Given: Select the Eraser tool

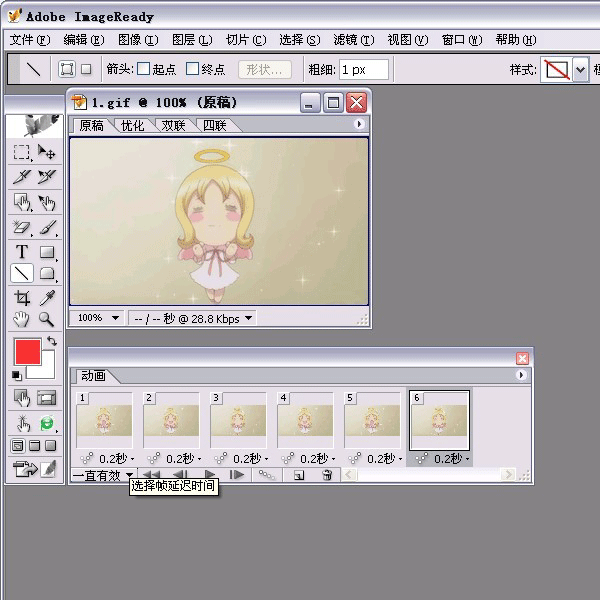Looking at the screenshot, I should pos(21,228).
